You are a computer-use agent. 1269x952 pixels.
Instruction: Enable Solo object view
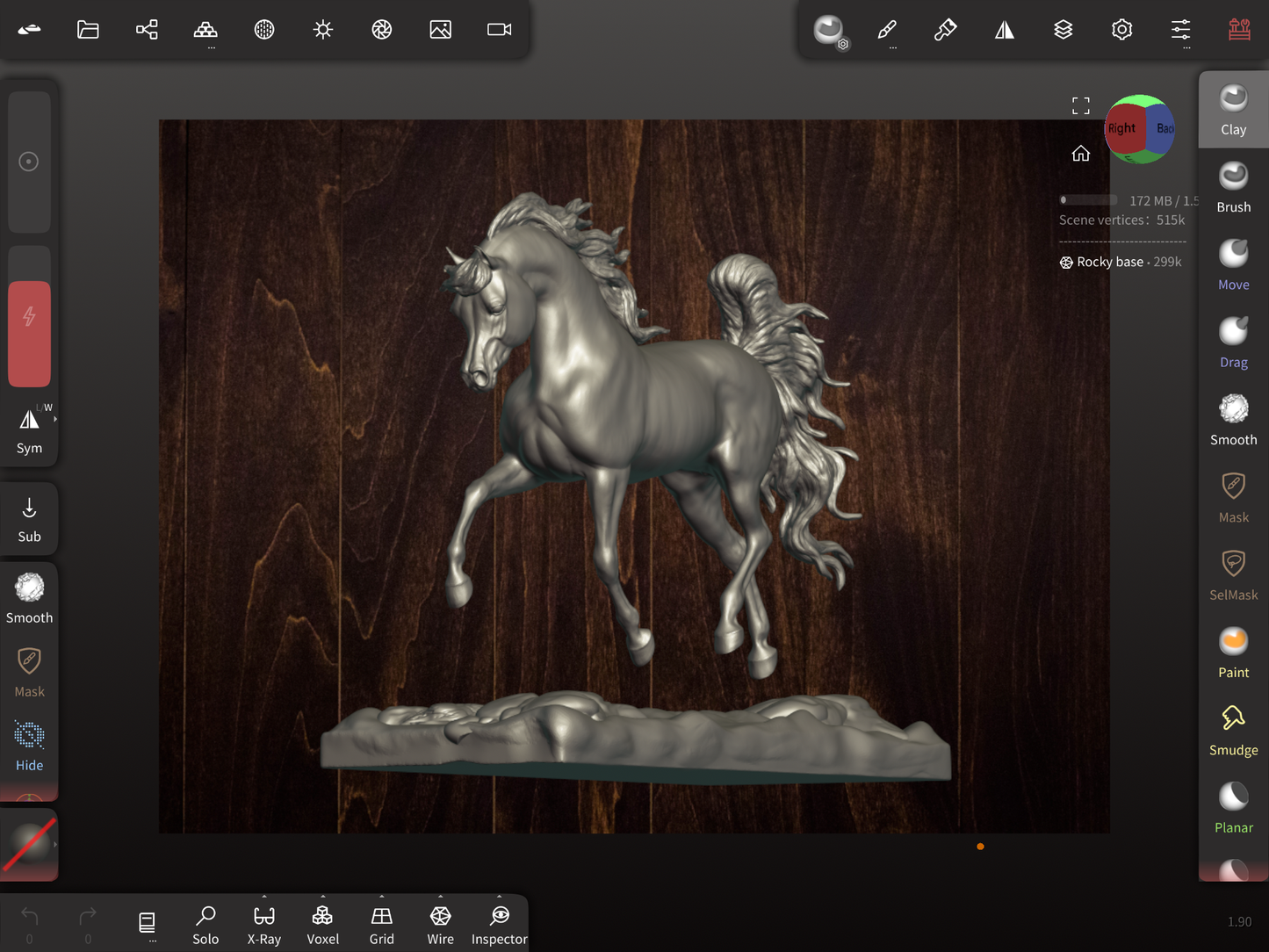pyautogui.click(x=205, y=925)
